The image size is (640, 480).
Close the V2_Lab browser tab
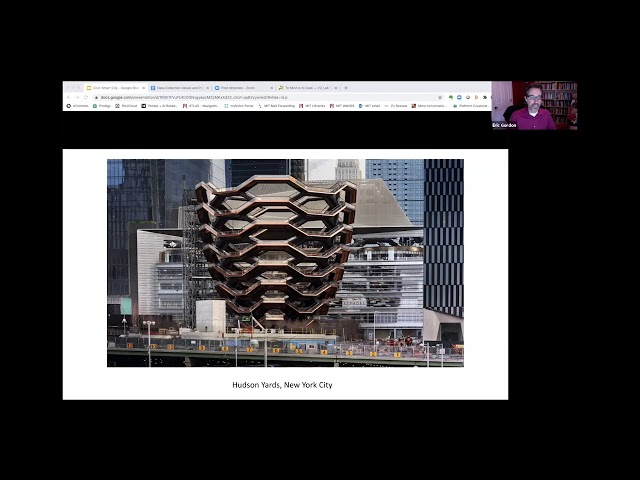pos(336,88)
